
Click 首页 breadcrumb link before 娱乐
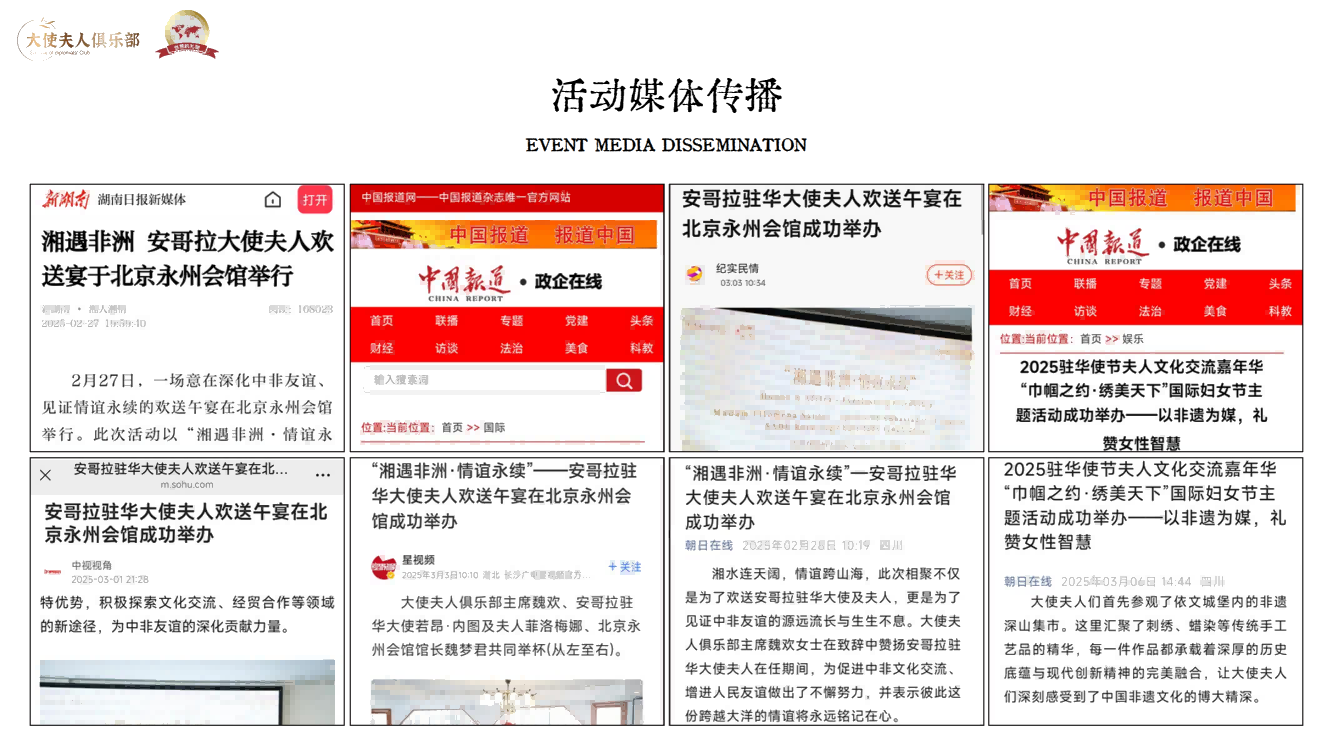click(x=1090, y=339)
